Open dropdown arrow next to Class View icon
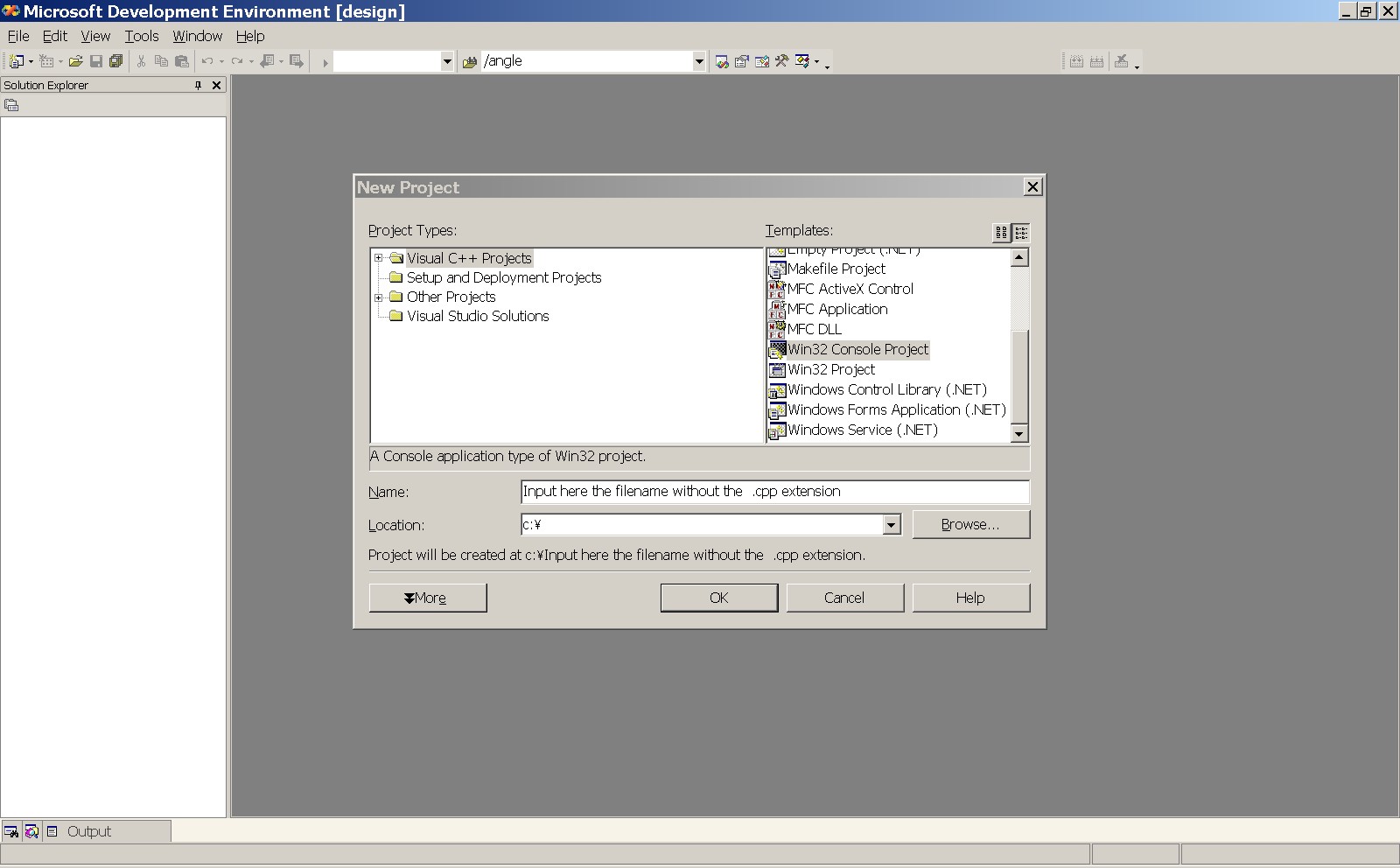 816,61
